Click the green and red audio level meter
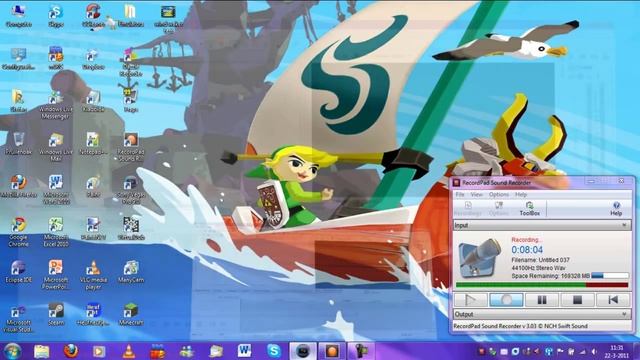 [x=542, y=285]
